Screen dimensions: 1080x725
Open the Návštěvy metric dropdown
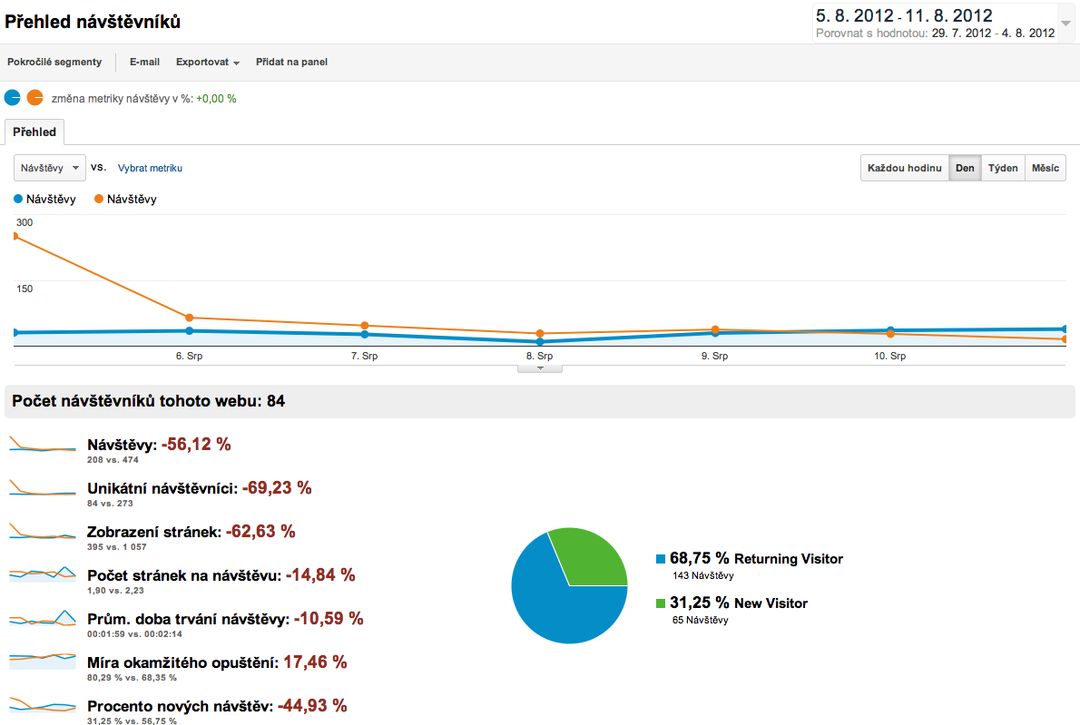click(49, 168)
